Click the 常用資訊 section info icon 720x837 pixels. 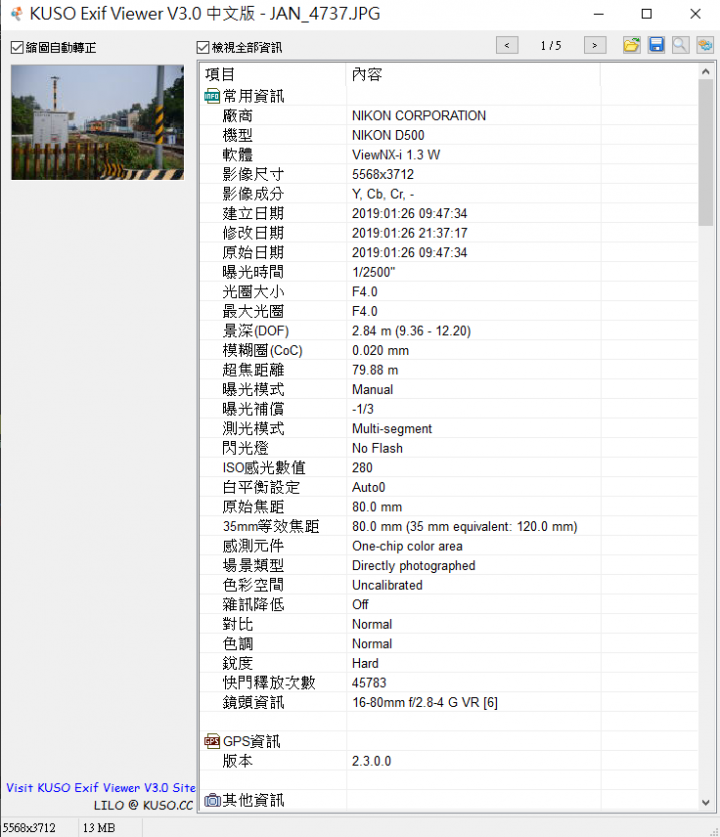(212, 96)
